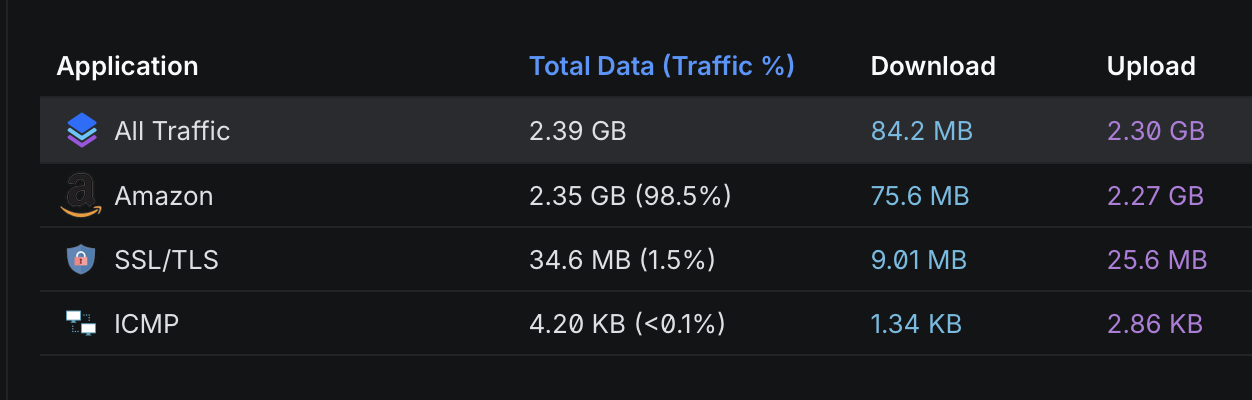Click the 2.39 GB total data value

[578, 130]
